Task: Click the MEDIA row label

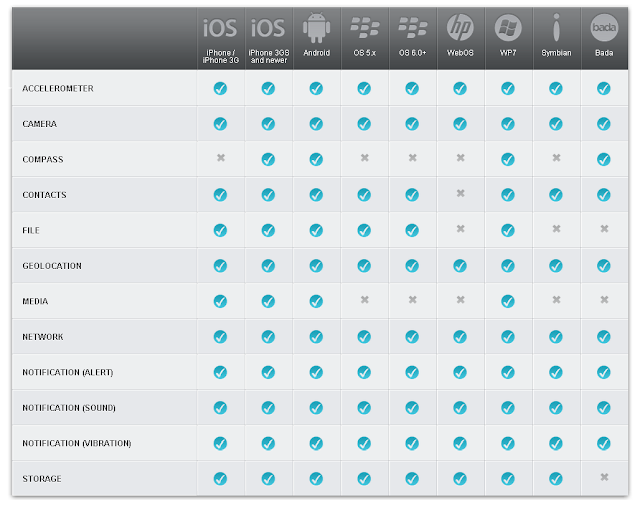Action: click(x=35, y=302)
